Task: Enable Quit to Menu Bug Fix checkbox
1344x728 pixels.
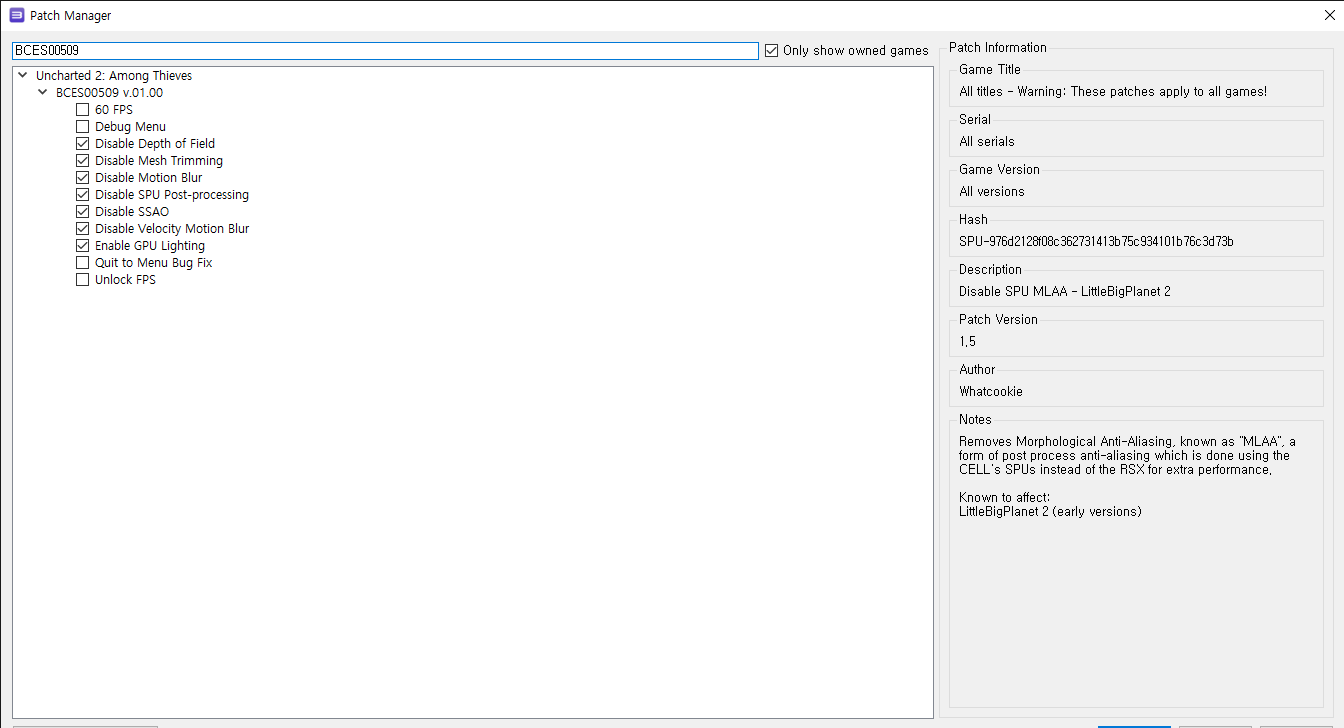Action: coord(83,263)
